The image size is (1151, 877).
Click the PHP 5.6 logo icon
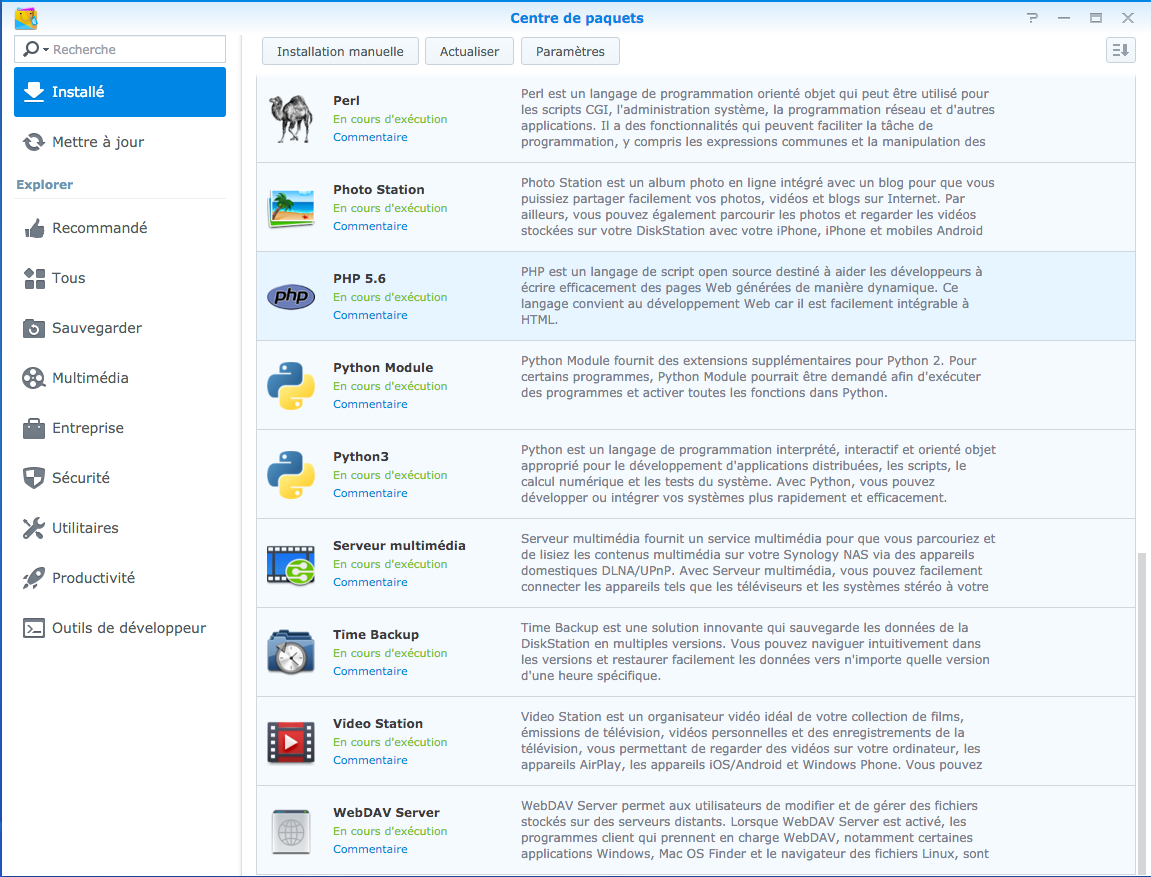point(291,296)
